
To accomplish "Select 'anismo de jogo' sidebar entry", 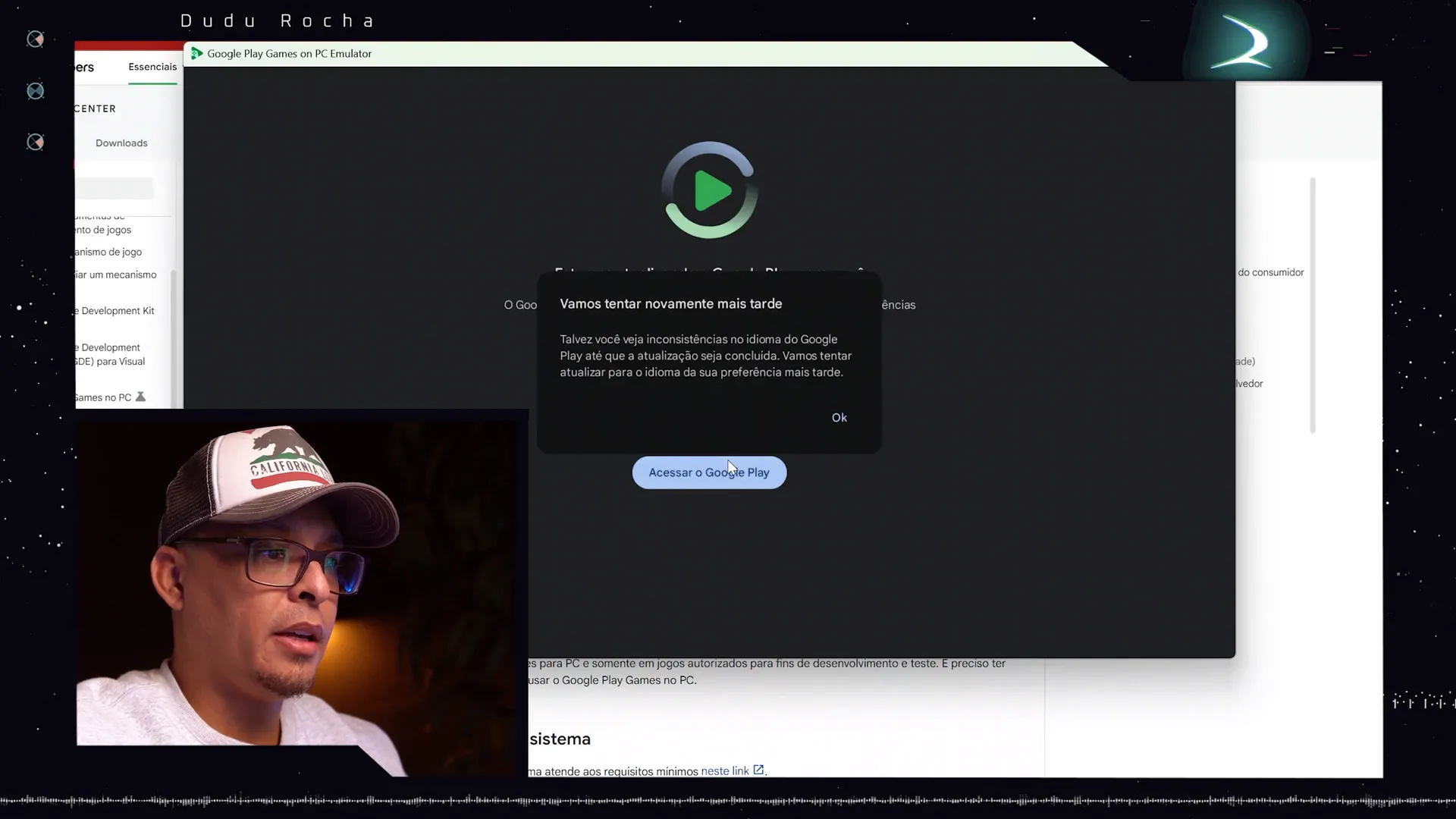I will coord(108,252).
